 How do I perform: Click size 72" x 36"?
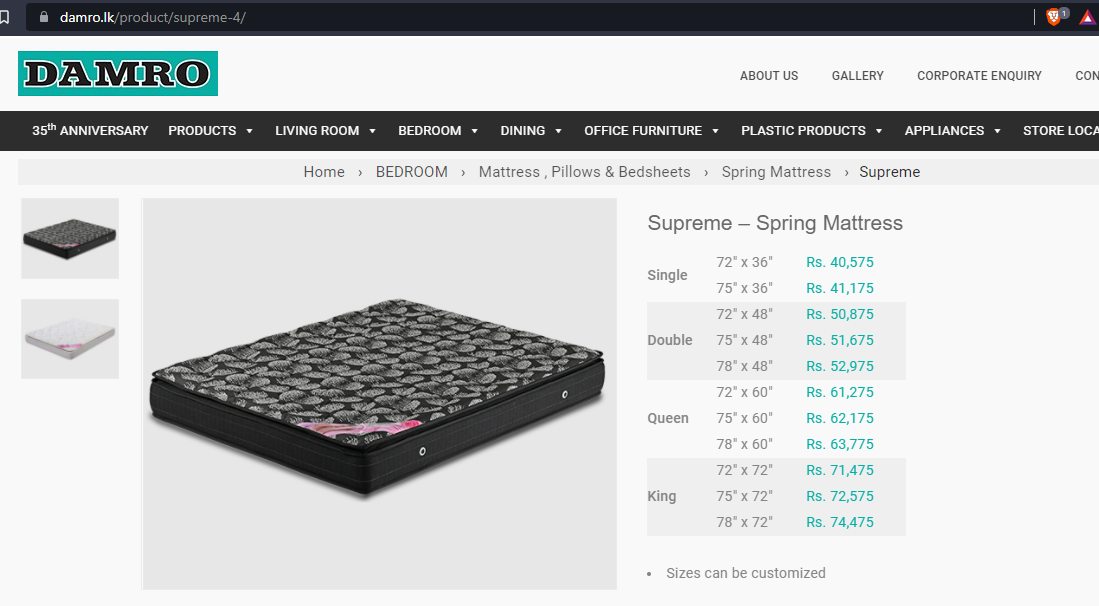tap(744, 262)
